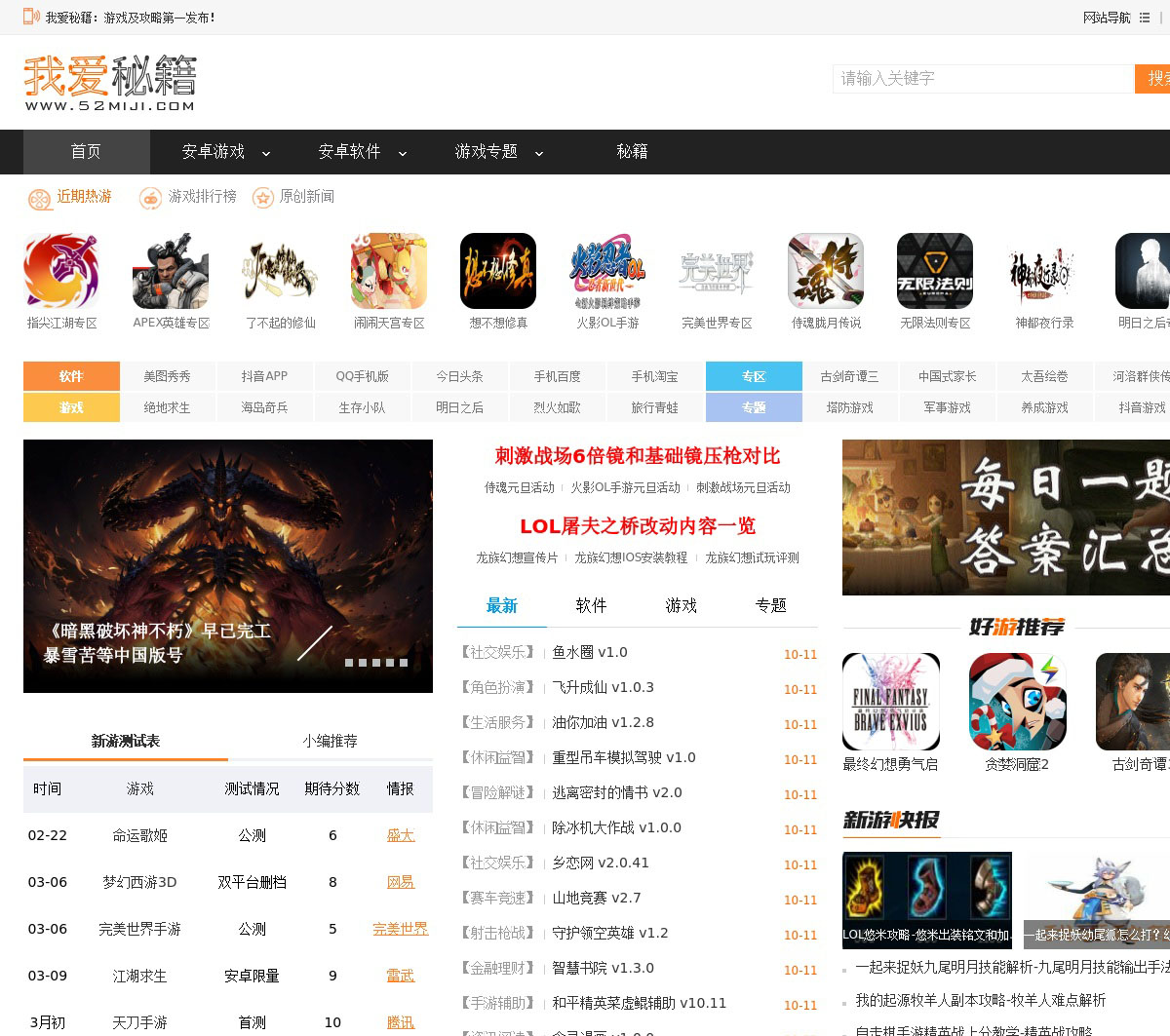Select the 新游测试表 tab
Image resolution: width=1170 pixels, height=1036 pixels.
(x=126, y=741)
